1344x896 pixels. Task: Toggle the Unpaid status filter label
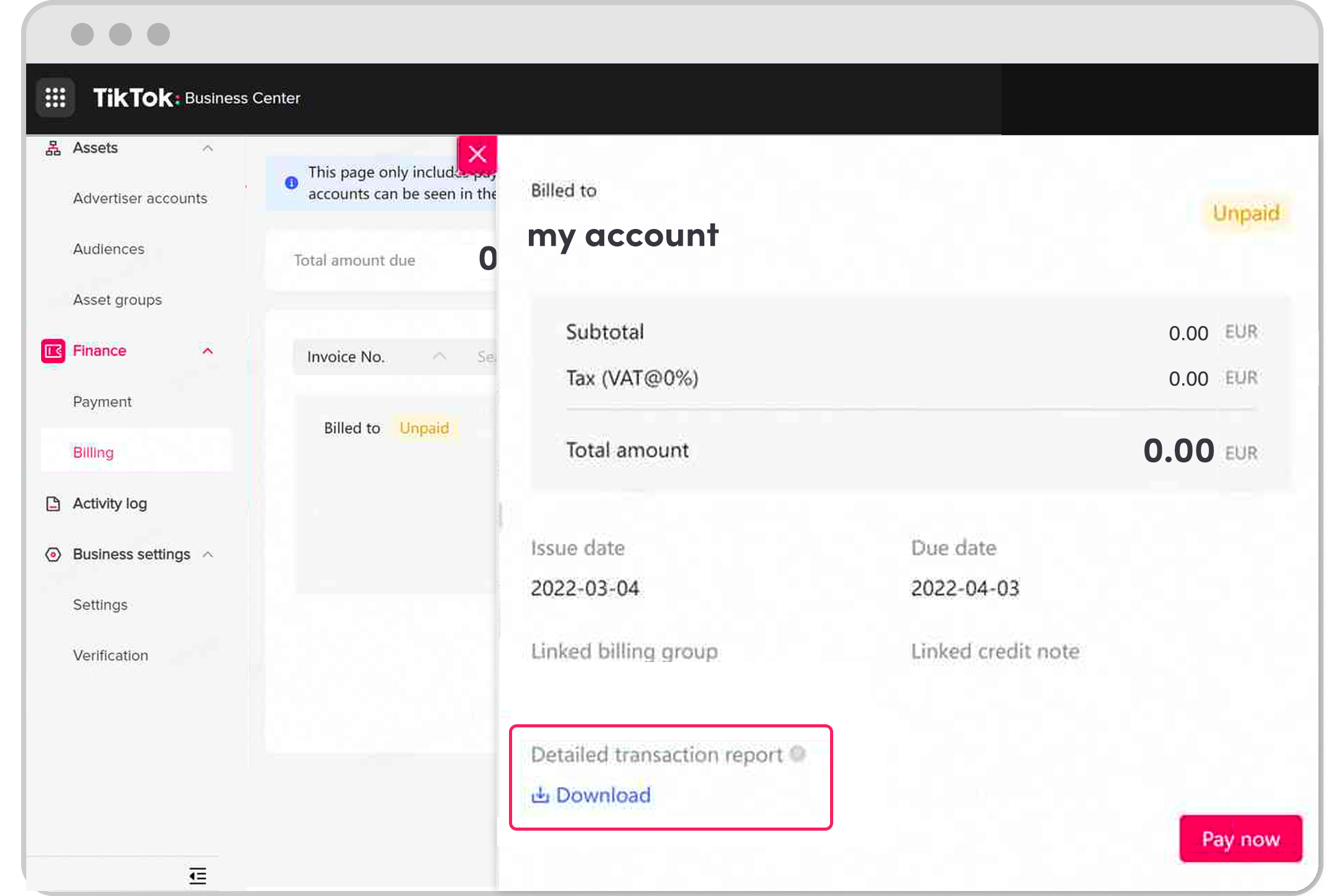click(423, 428)
